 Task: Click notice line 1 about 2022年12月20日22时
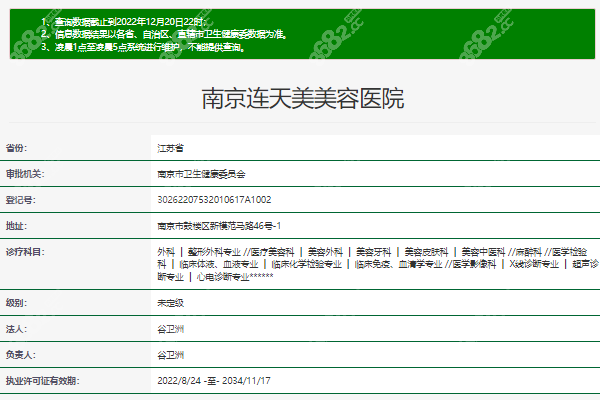(126, 22)
